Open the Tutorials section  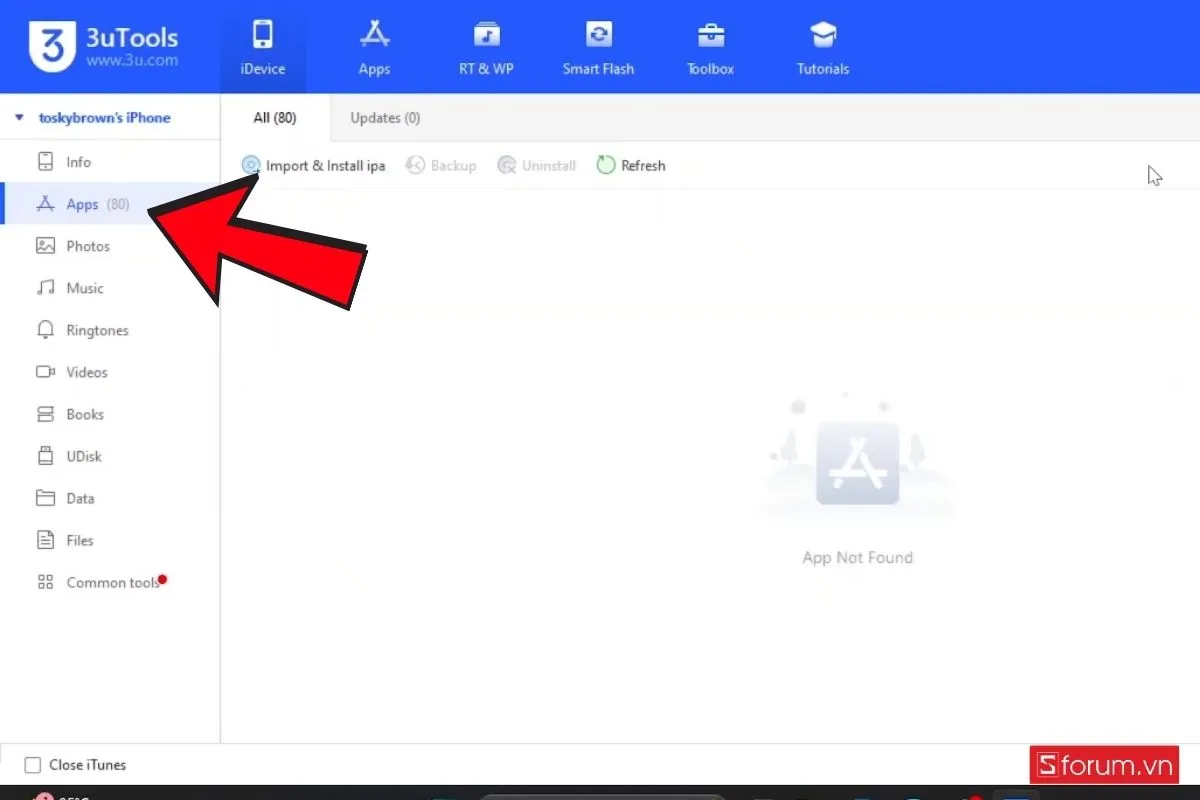pyautogui.click(x=822, y=47)
